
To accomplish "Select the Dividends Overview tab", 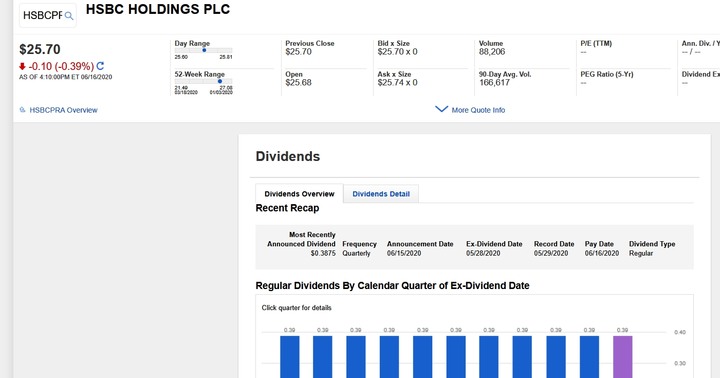I will pyautogui.click(x=299, y=194).
